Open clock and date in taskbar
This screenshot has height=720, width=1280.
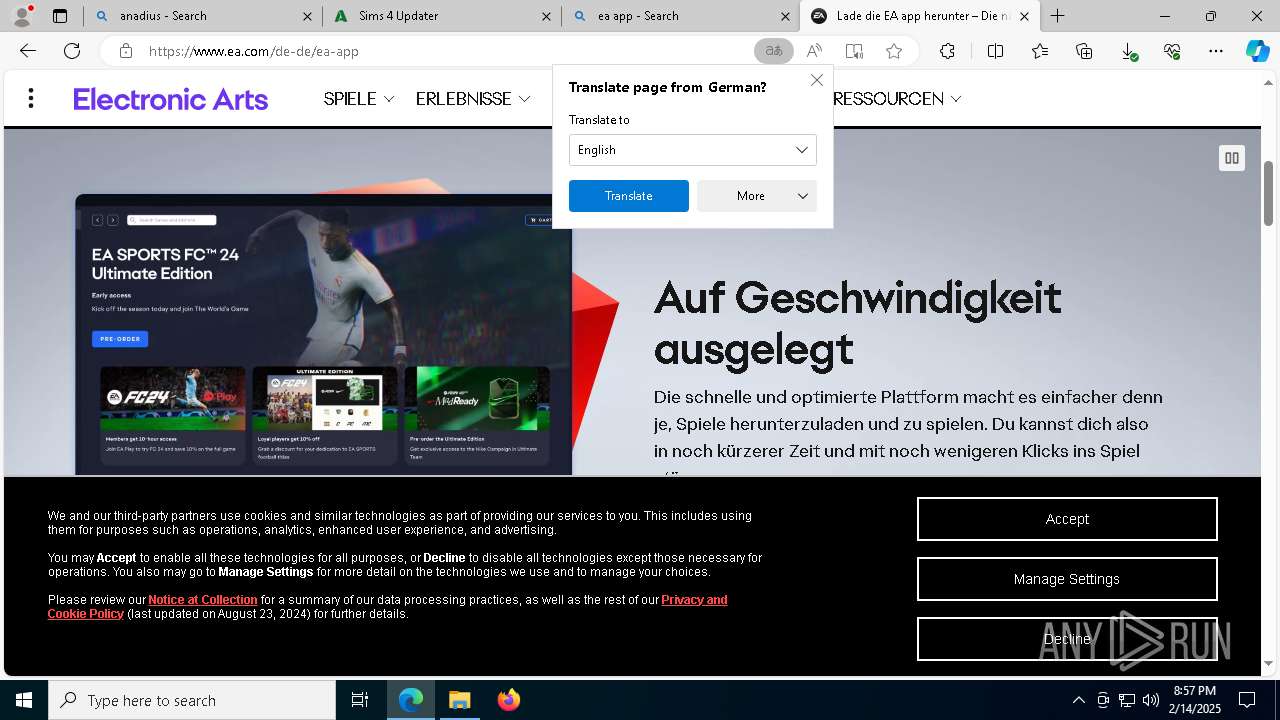[1196, 700]
